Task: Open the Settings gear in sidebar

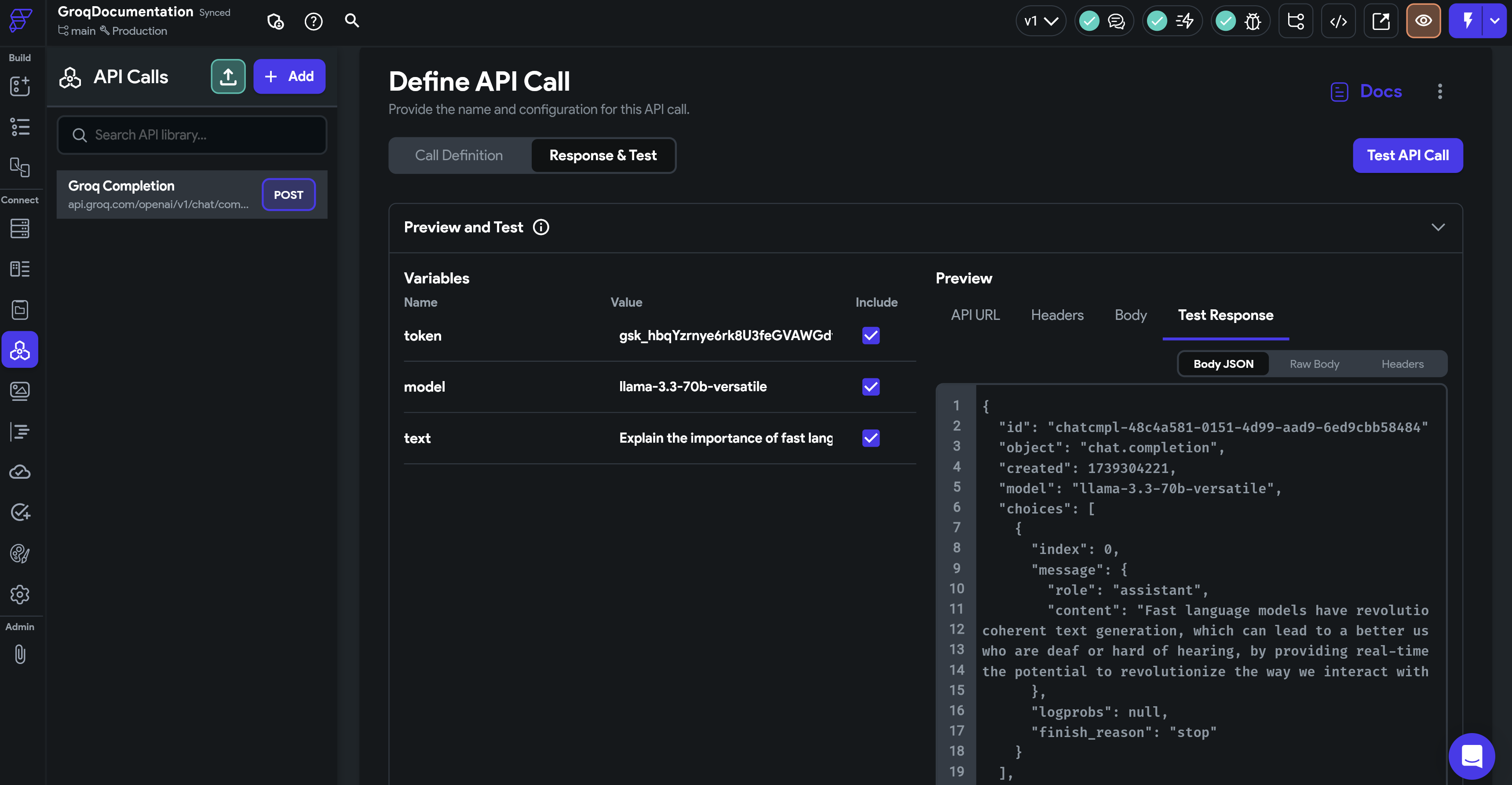Action: [x=20, y=594]
